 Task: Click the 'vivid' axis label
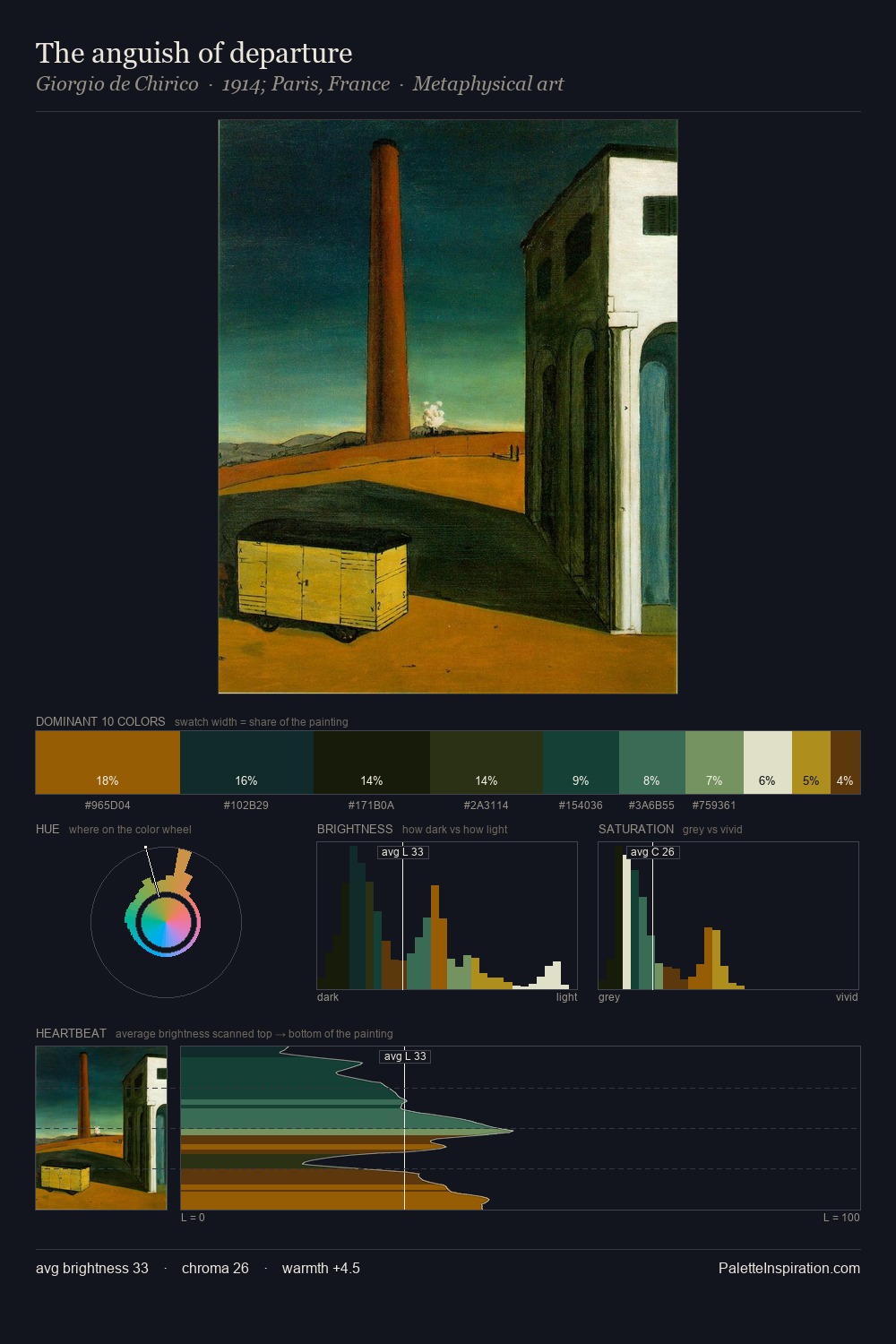coord(847,997)
